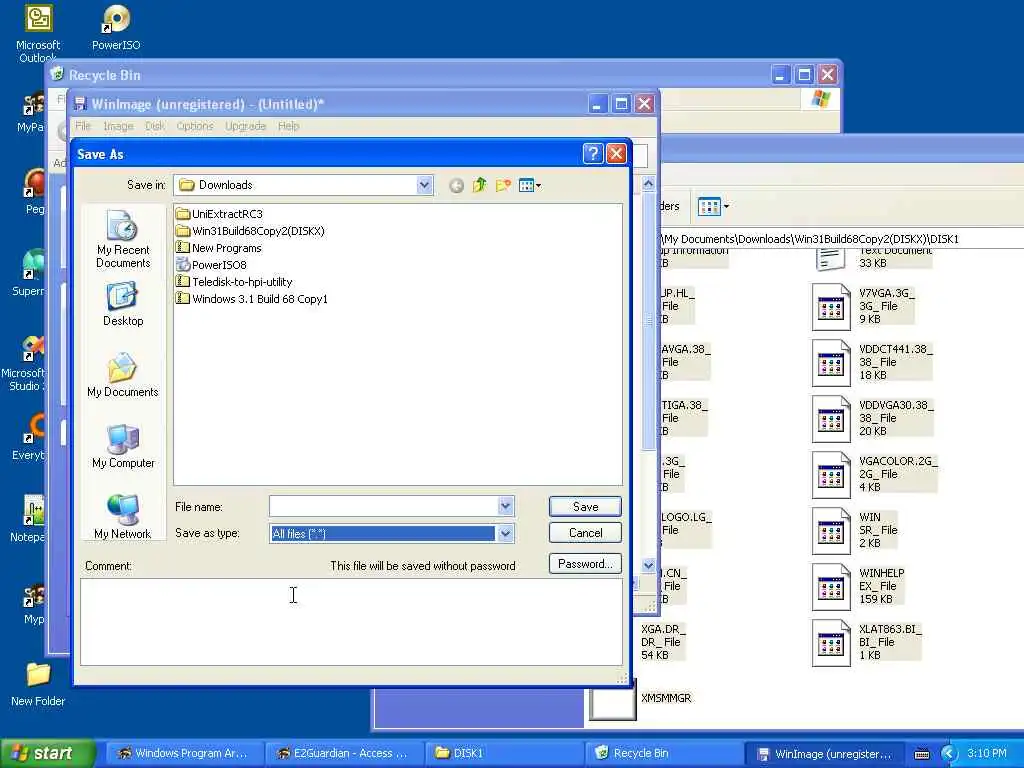1024x768 pixels.
Task: Expand the Save in Downloads dropdown
Action: (x=424, y=185)
